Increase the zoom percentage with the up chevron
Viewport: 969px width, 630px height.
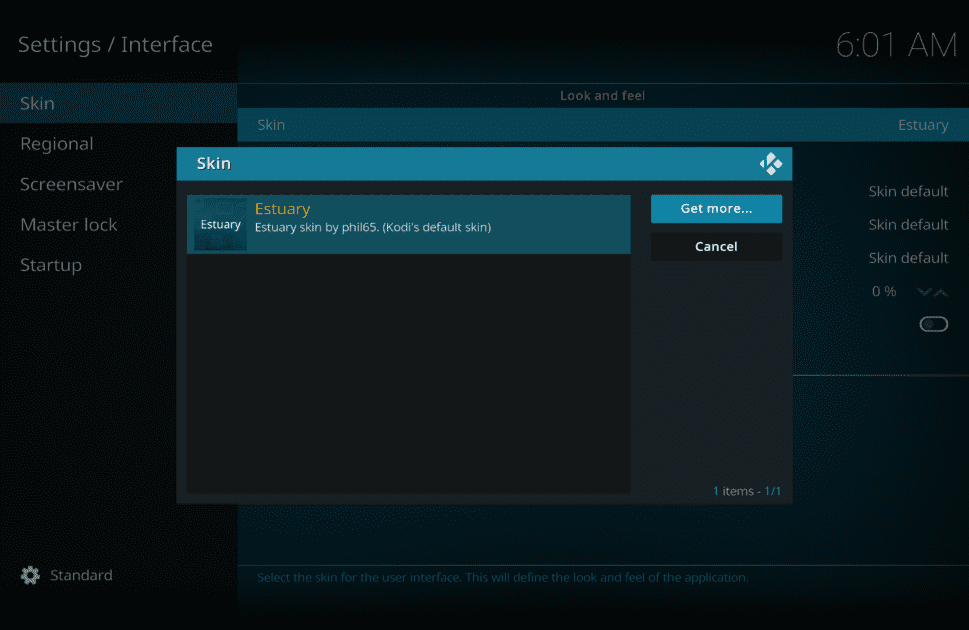[941, 291]
